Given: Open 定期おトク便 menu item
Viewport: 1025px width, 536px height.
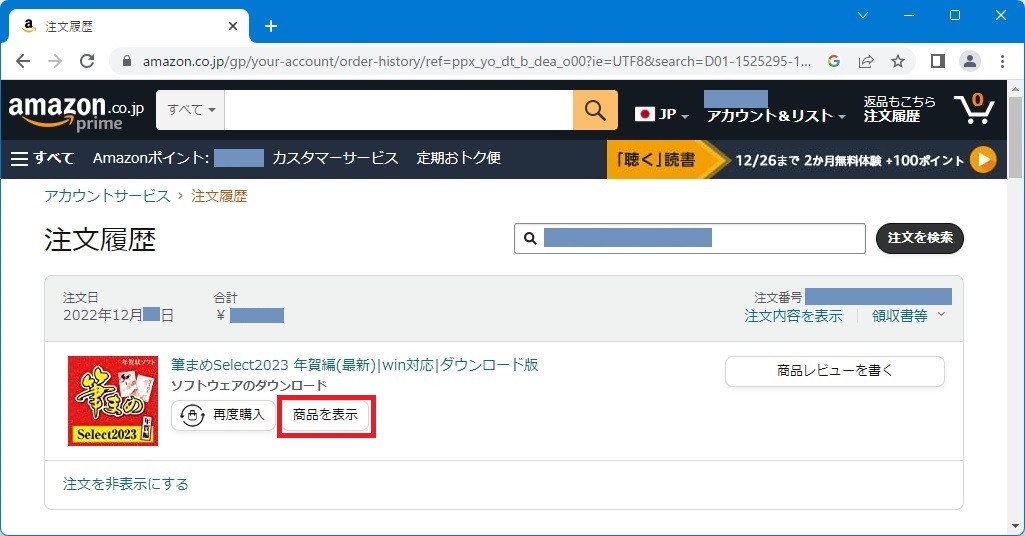Looking at the screenshot, I should [458, 158].
